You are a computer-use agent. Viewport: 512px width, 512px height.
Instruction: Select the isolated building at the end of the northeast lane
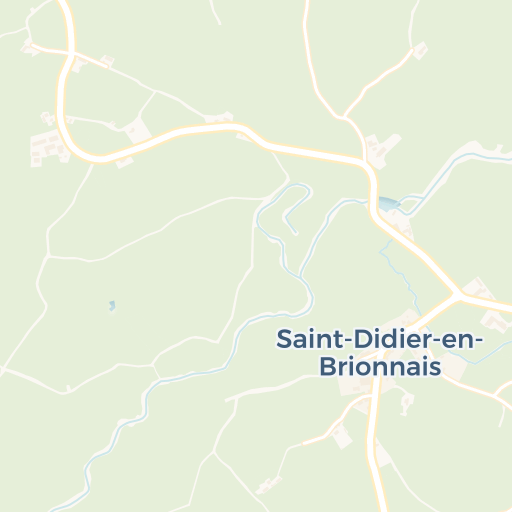point(420,50)
